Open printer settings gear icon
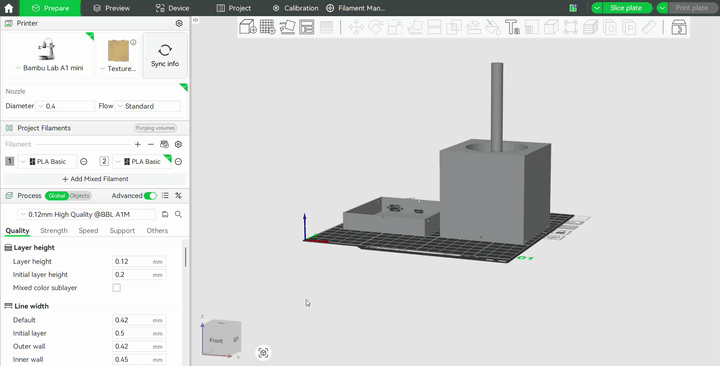The width and height of the screenshot is (720, 366). 179,23
